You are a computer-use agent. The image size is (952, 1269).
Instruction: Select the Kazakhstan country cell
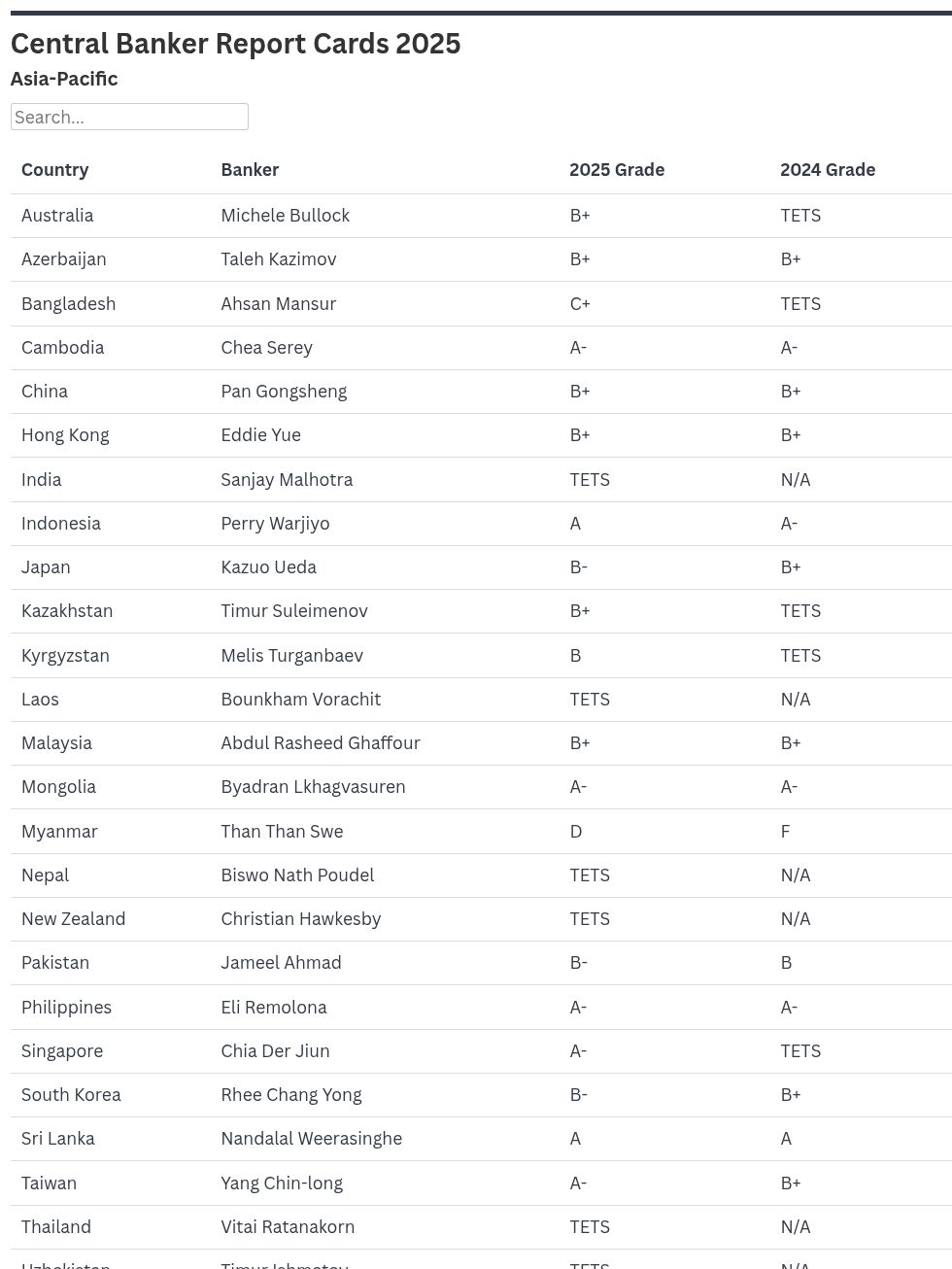point(67,611)
